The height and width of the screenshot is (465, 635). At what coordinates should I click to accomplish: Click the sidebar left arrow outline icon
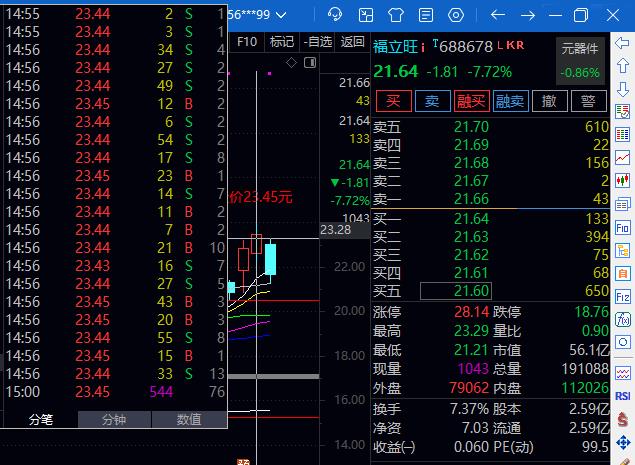622,43
